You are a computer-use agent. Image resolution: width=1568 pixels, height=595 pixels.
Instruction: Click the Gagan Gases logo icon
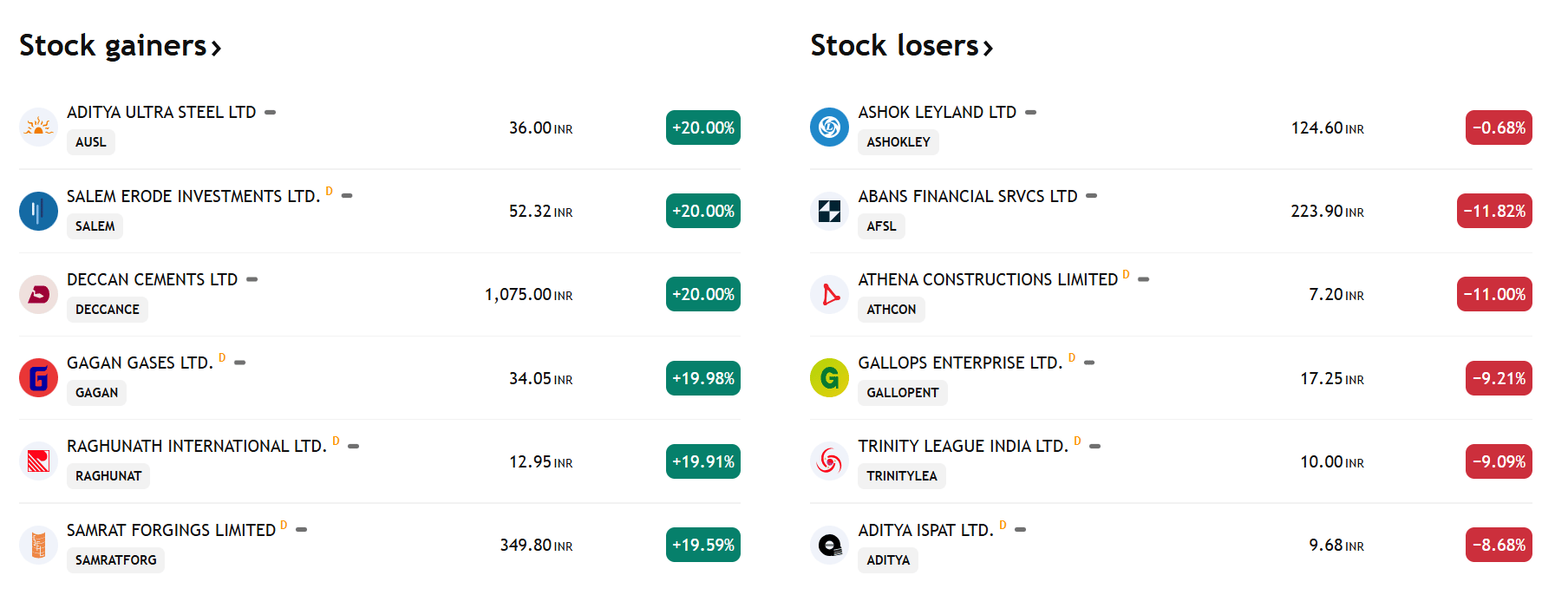pyautogui.click(x=38, y=378)
